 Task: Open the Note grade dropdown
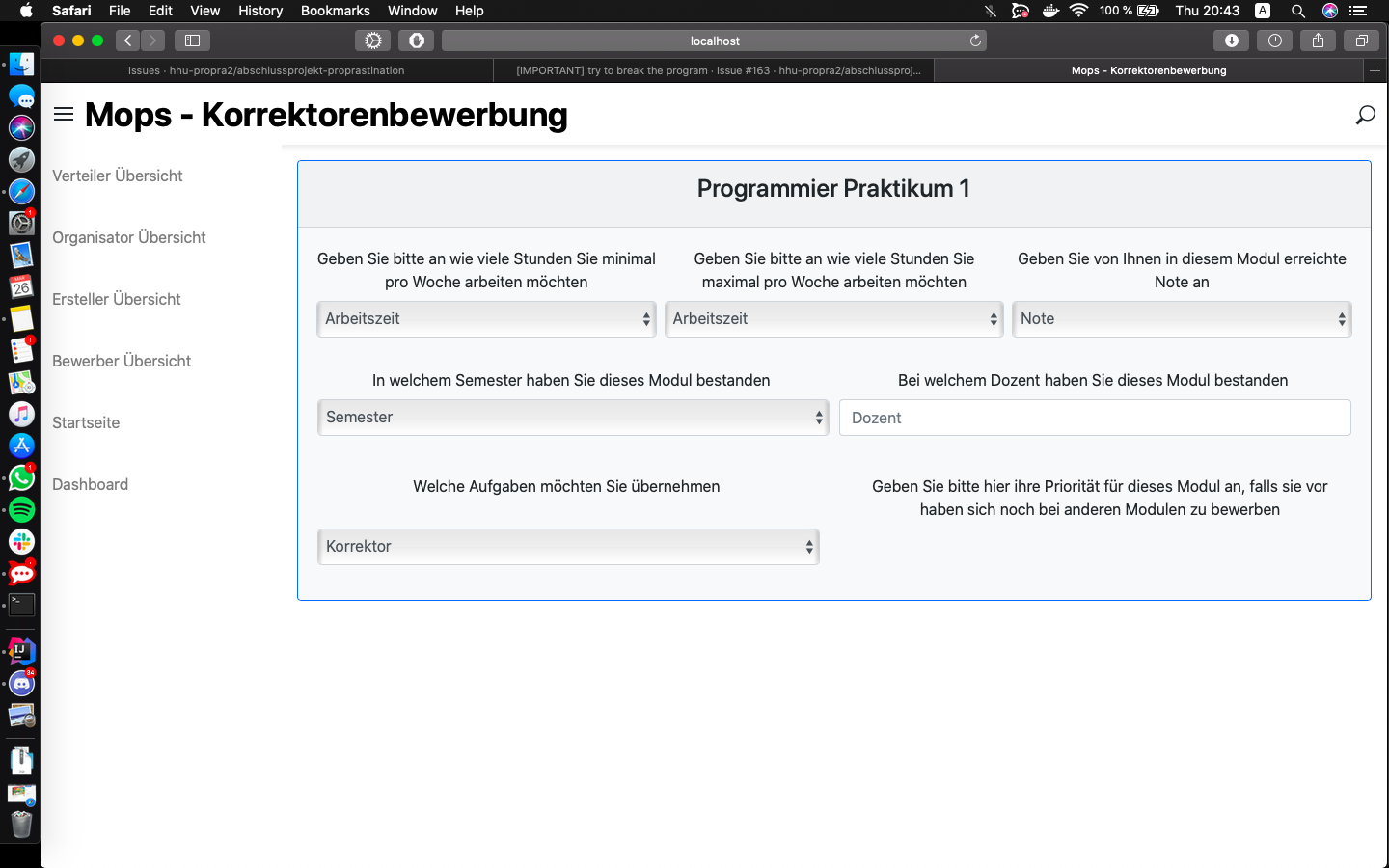[x=1182, y=319]
